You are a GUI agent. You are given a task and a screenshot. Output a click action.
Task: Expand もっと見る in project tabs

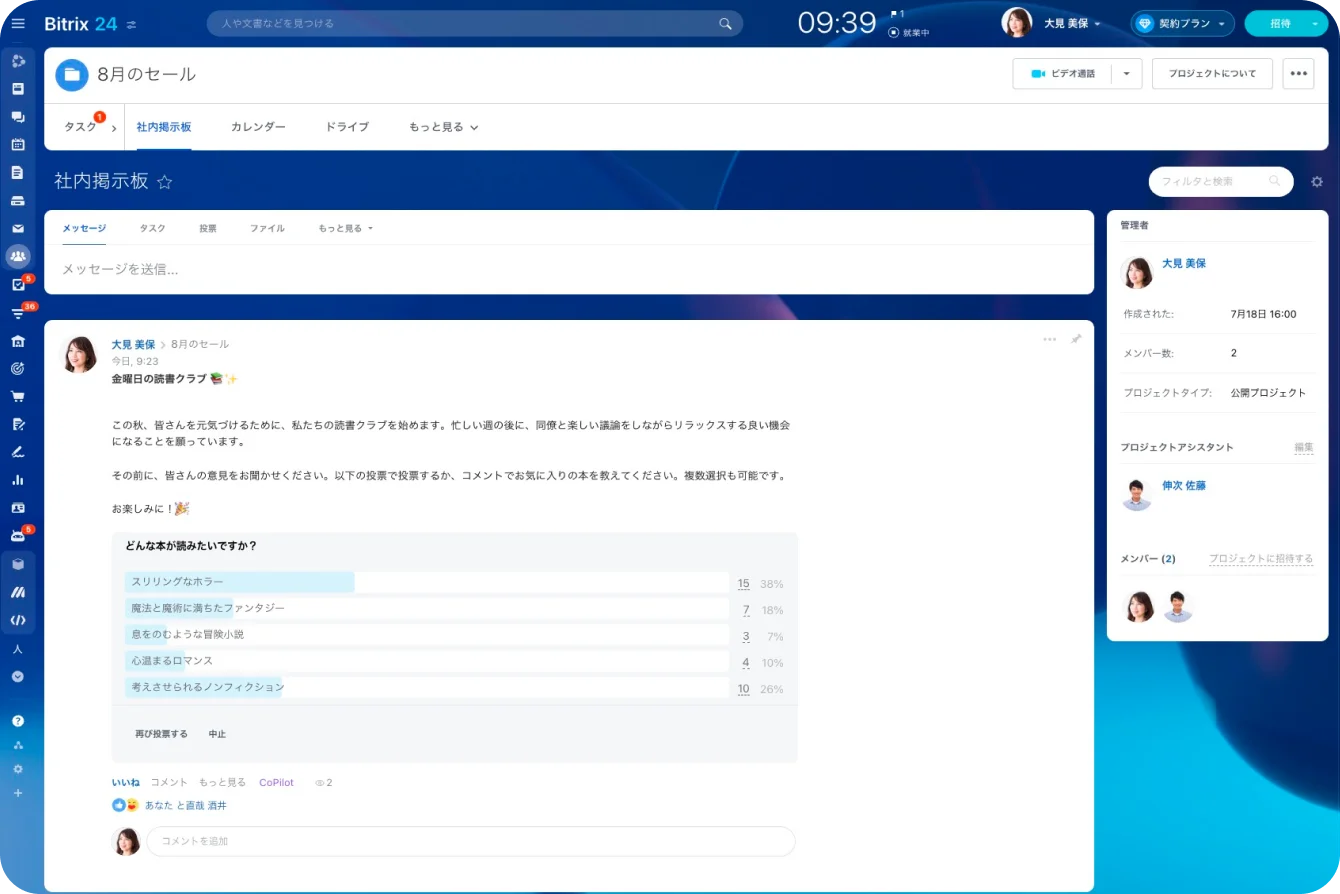click(444, 127)
